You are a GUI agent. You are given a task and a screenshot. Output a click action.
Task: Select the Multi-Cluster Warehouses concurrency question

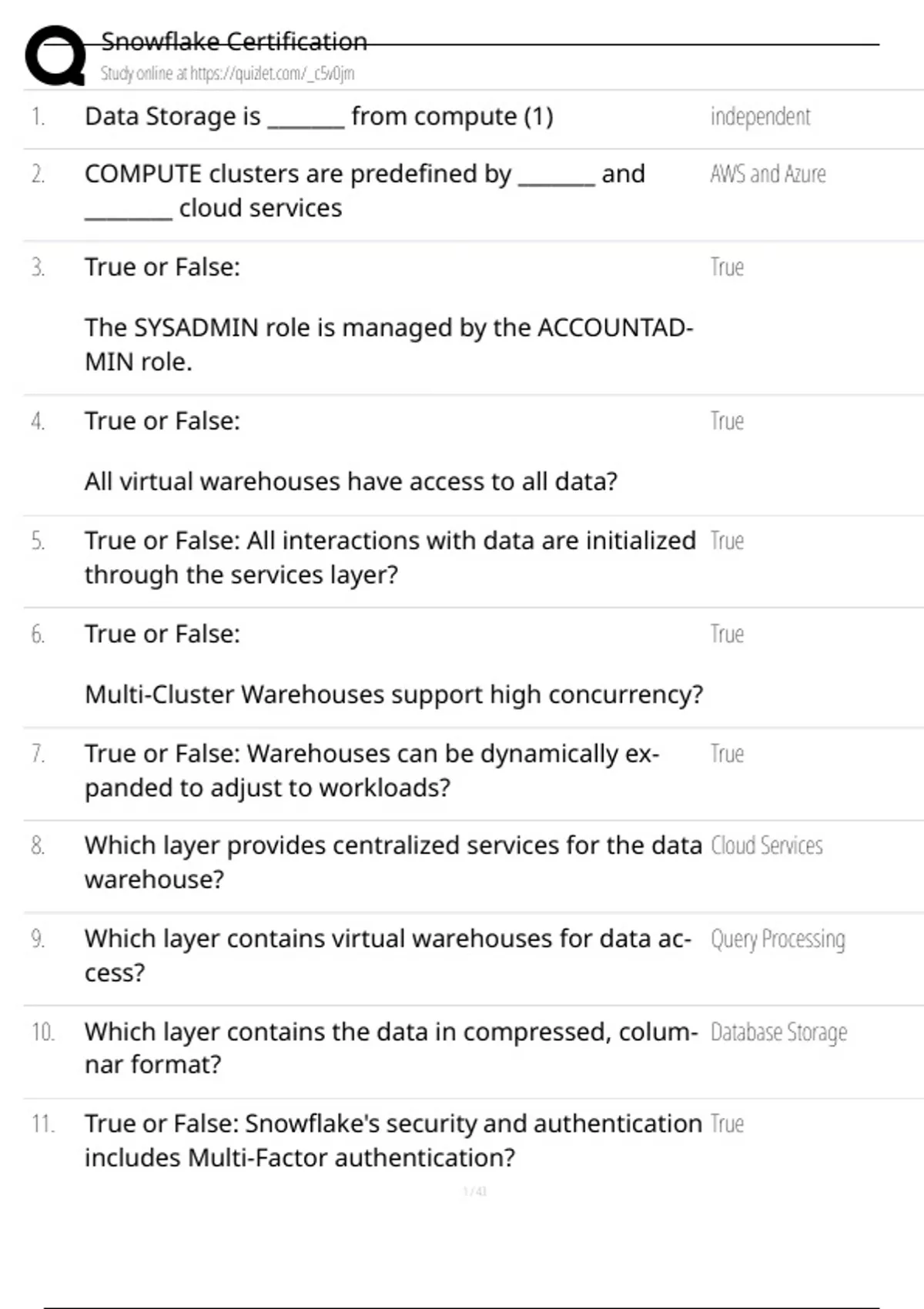pos(393,695)
